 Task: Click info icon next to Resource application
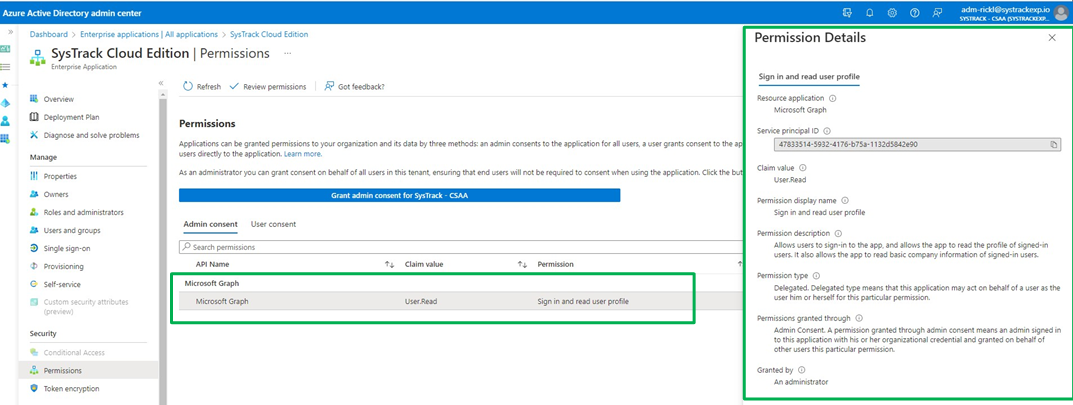pos(832,99)
